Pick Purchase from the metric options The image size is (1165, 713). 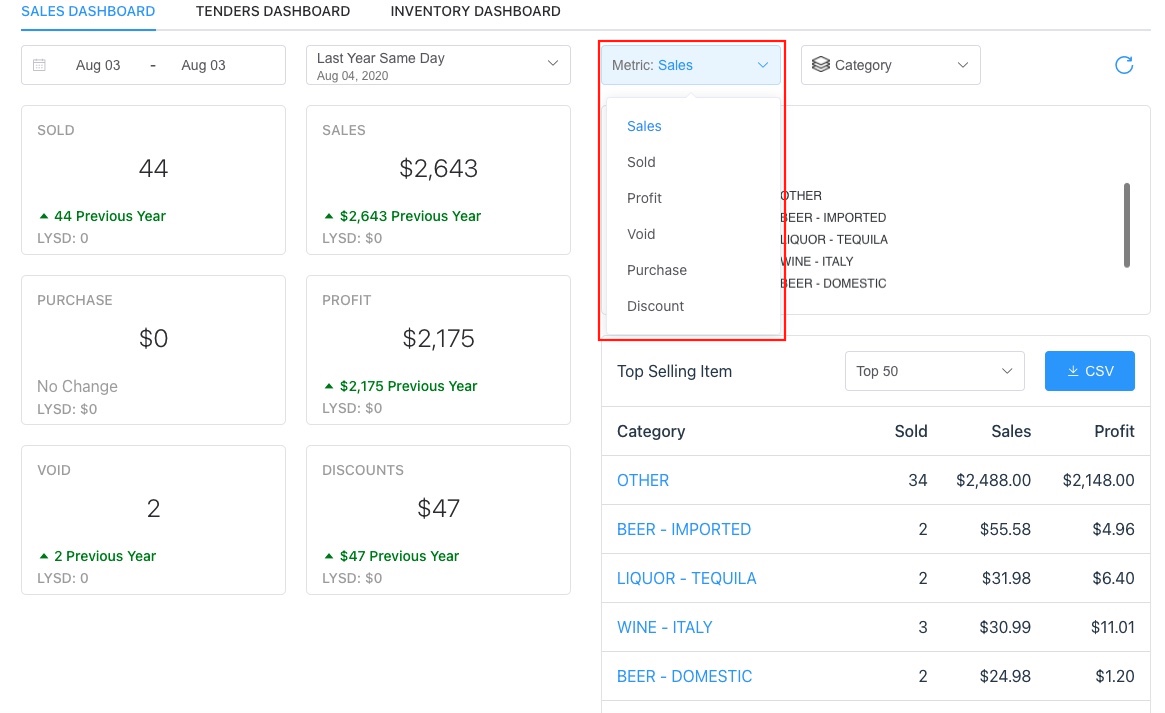pos(656,270)
